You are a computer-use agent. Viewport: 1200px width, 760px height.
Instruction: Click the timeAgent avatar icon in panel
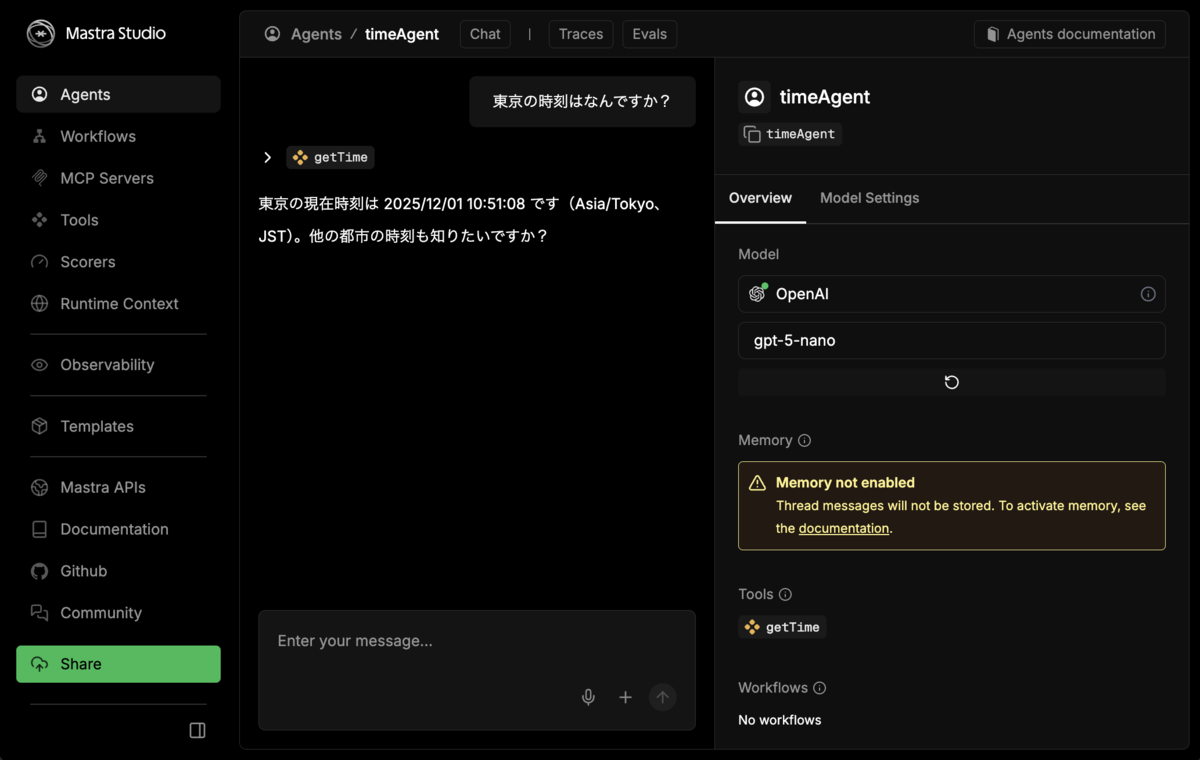click(x=754, y=97)
